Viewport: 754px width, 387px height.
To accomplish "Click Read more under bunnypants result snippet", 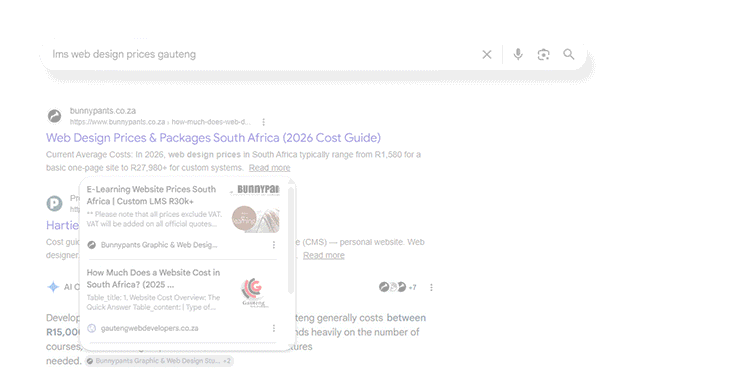I will click(269, 168).
